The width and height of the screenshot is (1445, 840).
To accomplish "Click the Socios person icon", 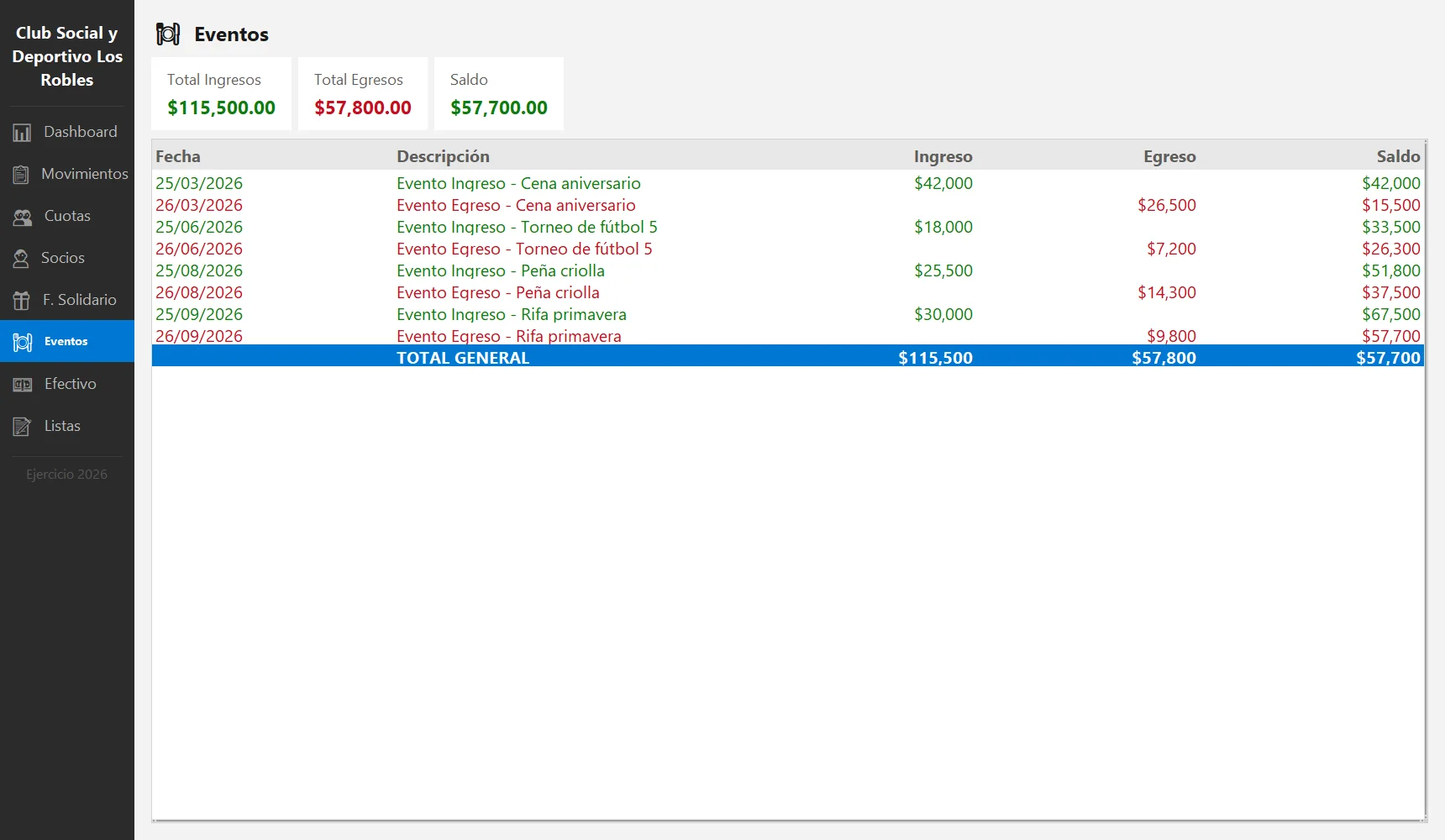I will 21,258.
